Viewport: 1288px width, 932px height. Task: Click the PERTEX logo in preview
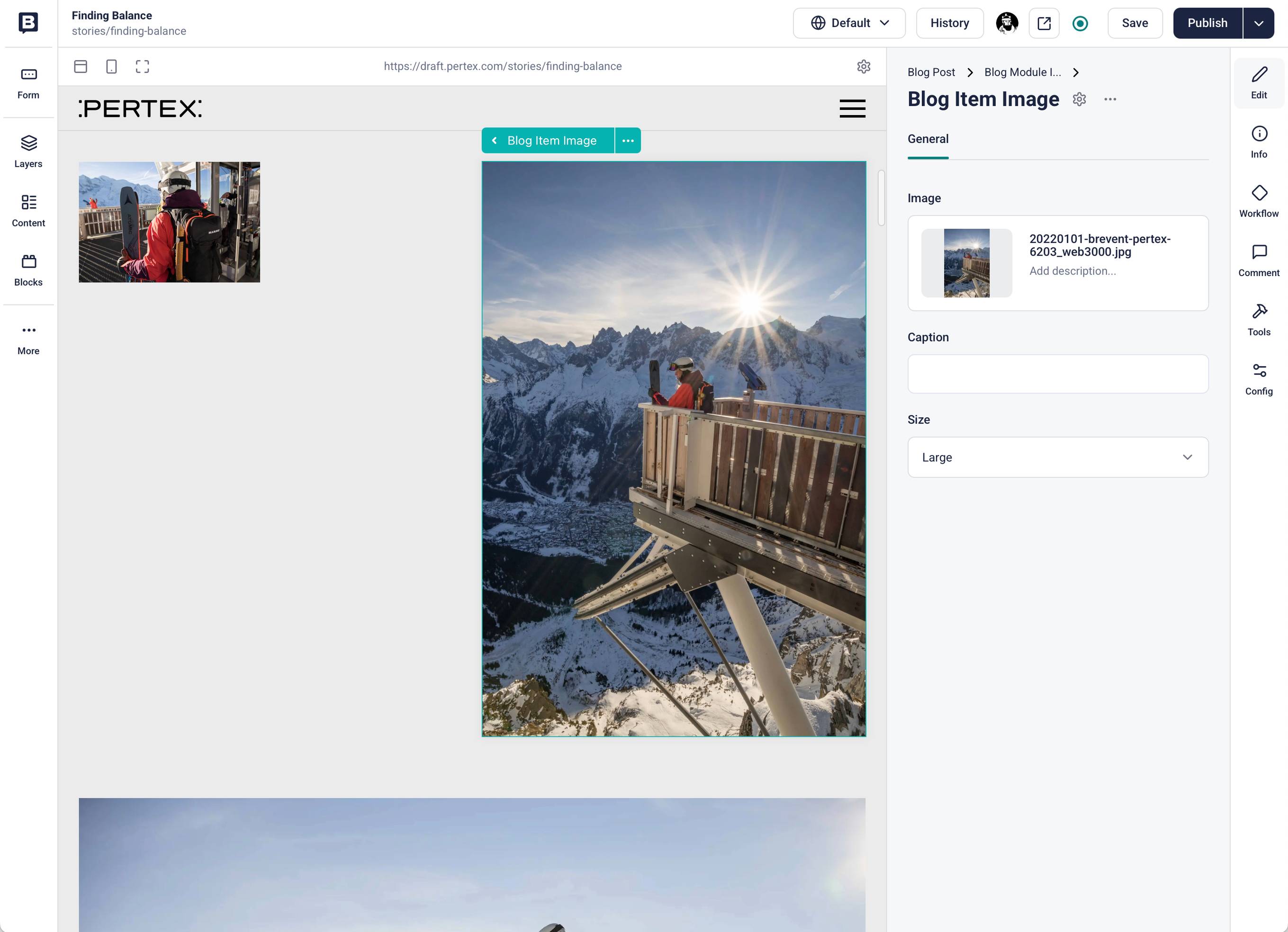coord(140,108)
